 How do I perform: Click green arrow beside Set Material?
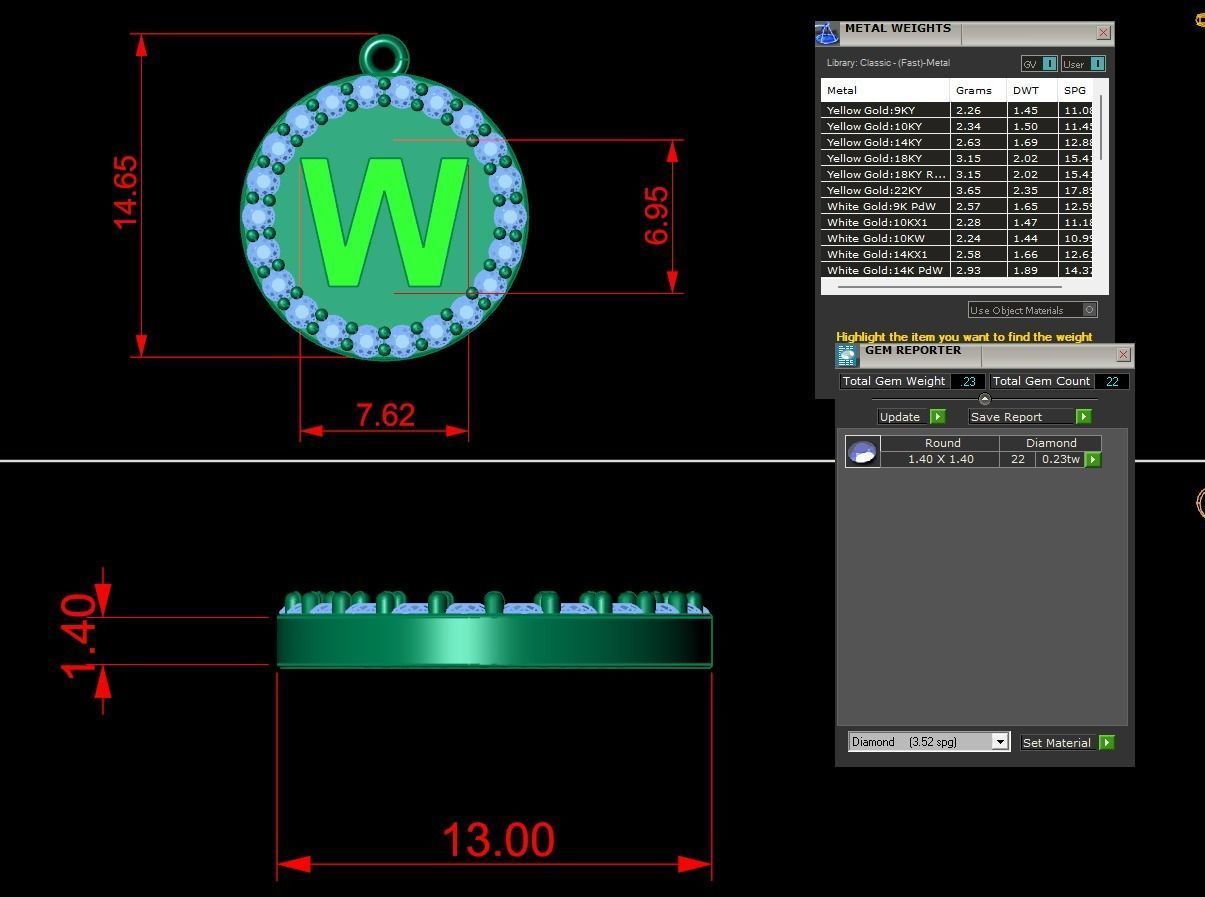coord(1106,742)
